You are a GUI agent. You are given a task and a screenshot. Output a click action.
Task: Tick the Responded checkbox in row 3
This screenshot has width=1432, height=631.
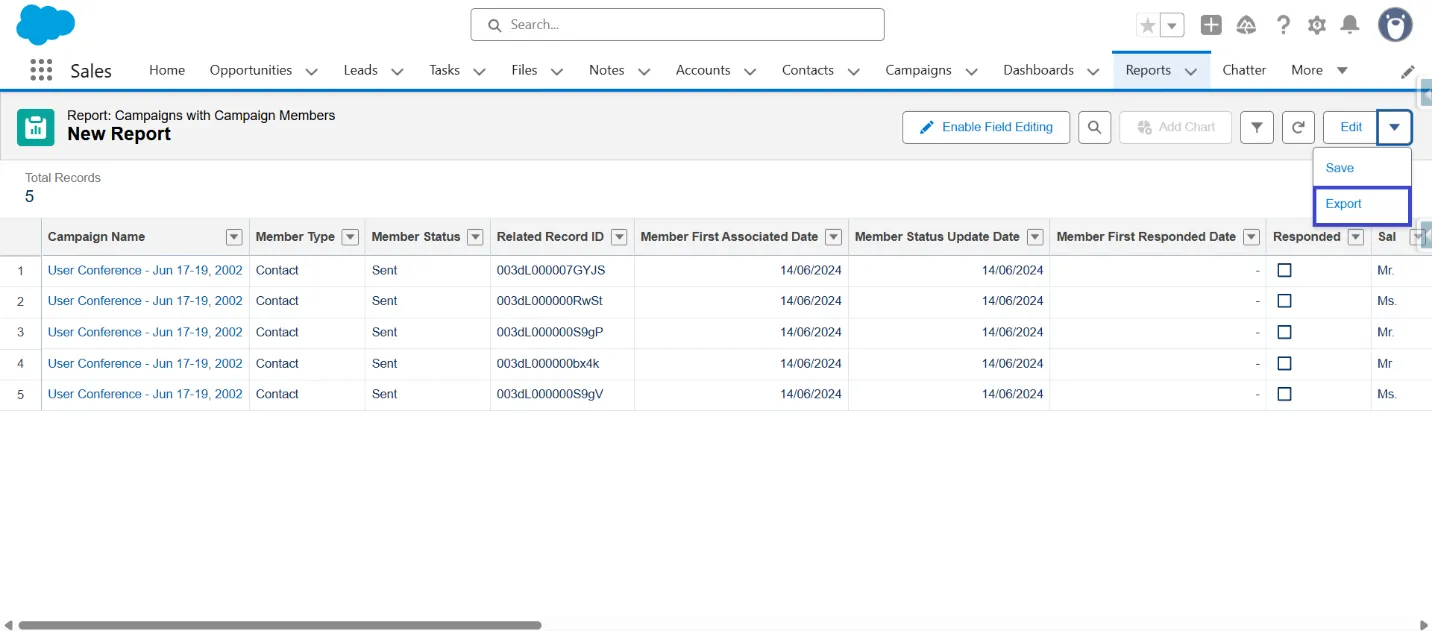1285,332
